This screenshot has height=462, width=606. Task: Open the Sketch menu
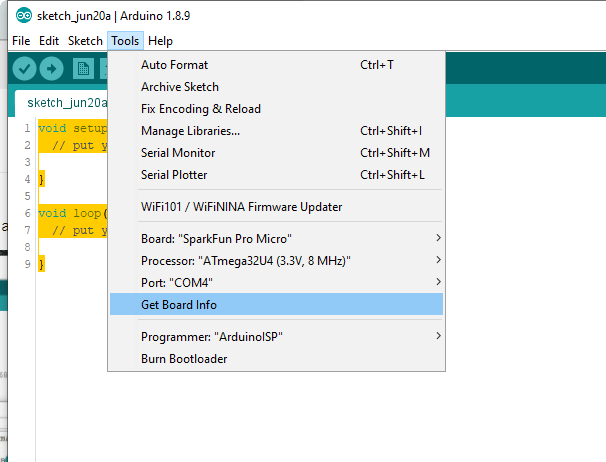coord(85,41)
